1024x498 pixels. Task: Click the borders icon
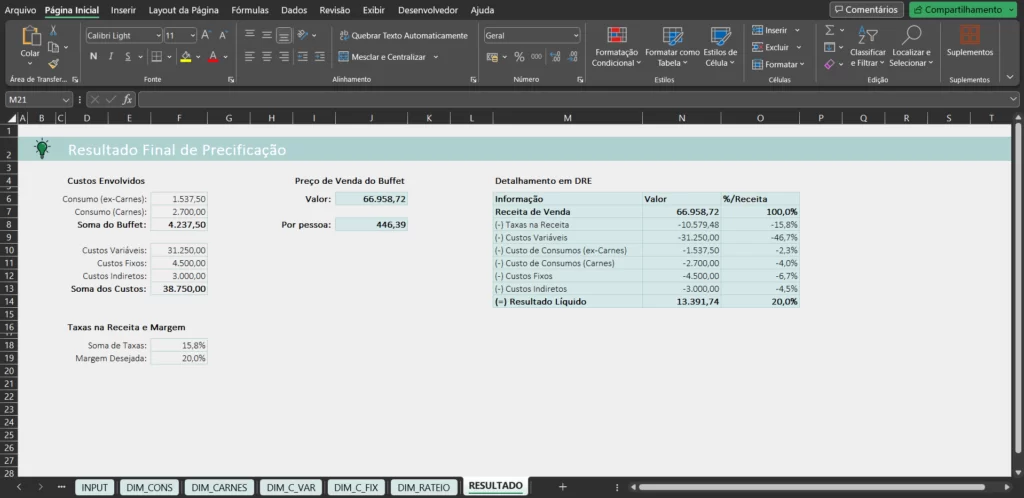click(157, 57)
